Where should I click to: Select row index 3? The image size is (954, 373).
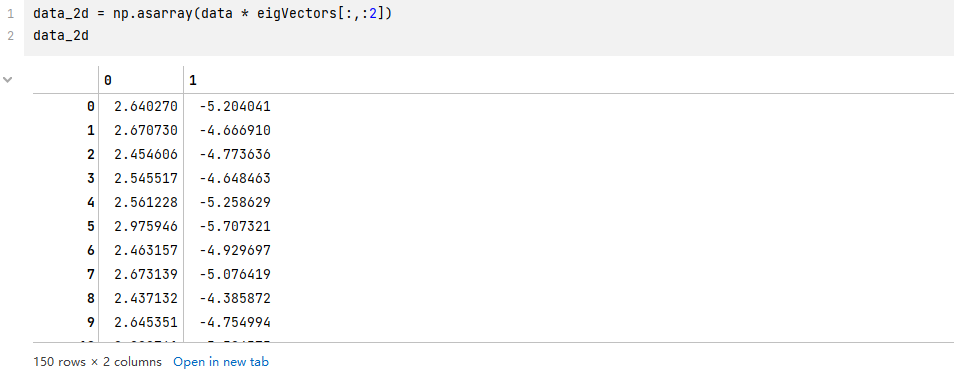point(91,178)
